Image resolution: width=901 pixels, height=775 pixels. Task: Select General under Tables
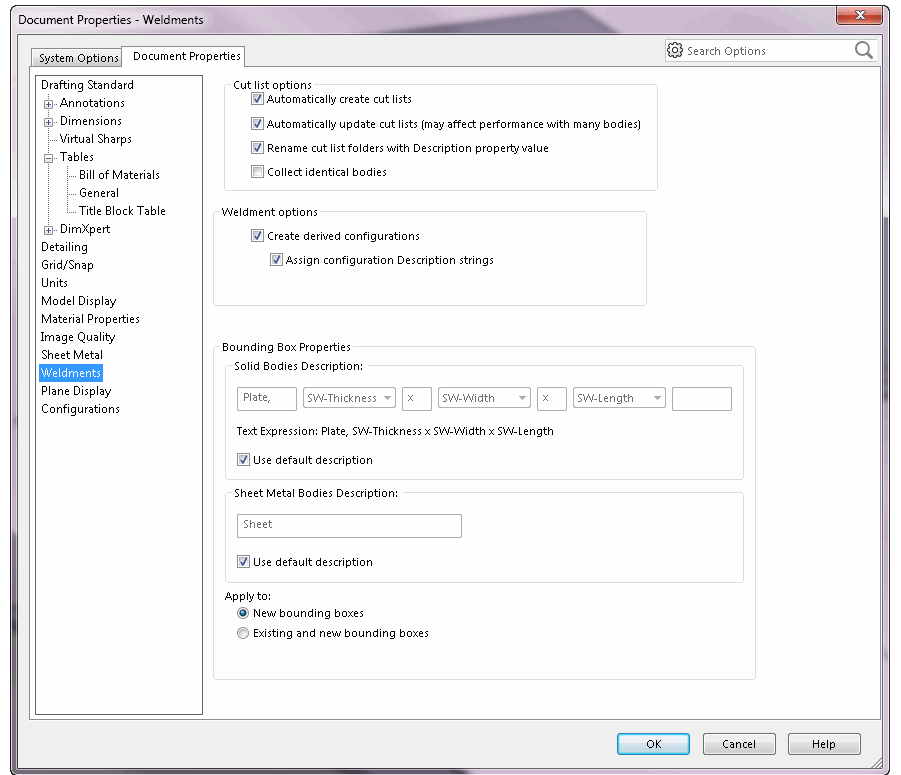tap(99, 192)
